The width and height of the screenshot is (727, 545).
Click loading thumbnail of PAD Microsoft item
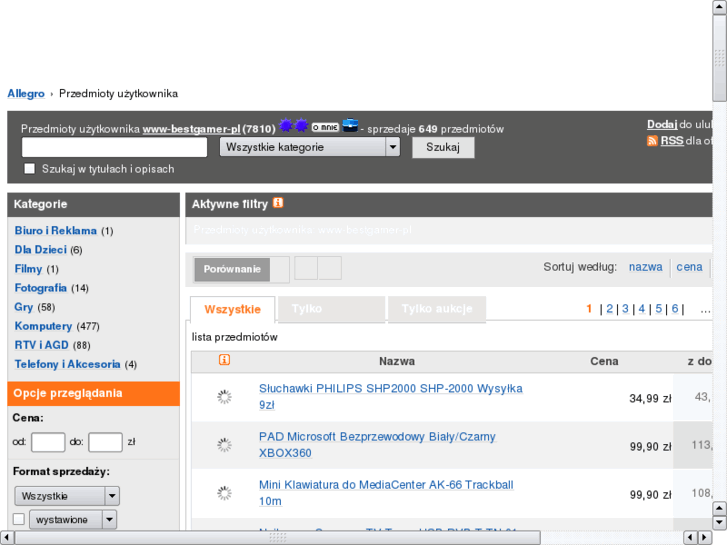click(x=224, y=445)
